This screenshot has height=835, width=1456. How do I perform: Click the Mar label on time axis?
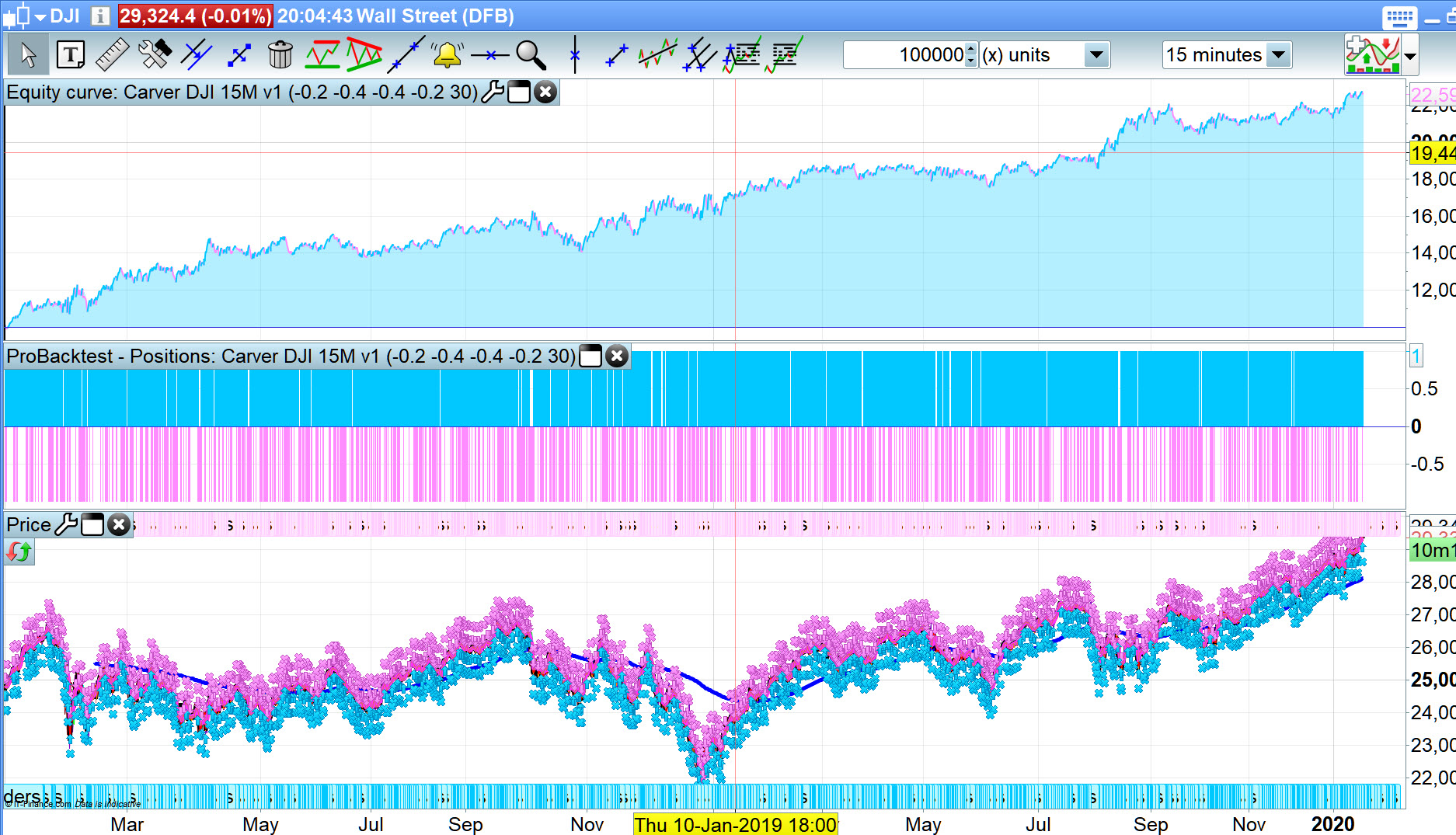coord(127,824)
